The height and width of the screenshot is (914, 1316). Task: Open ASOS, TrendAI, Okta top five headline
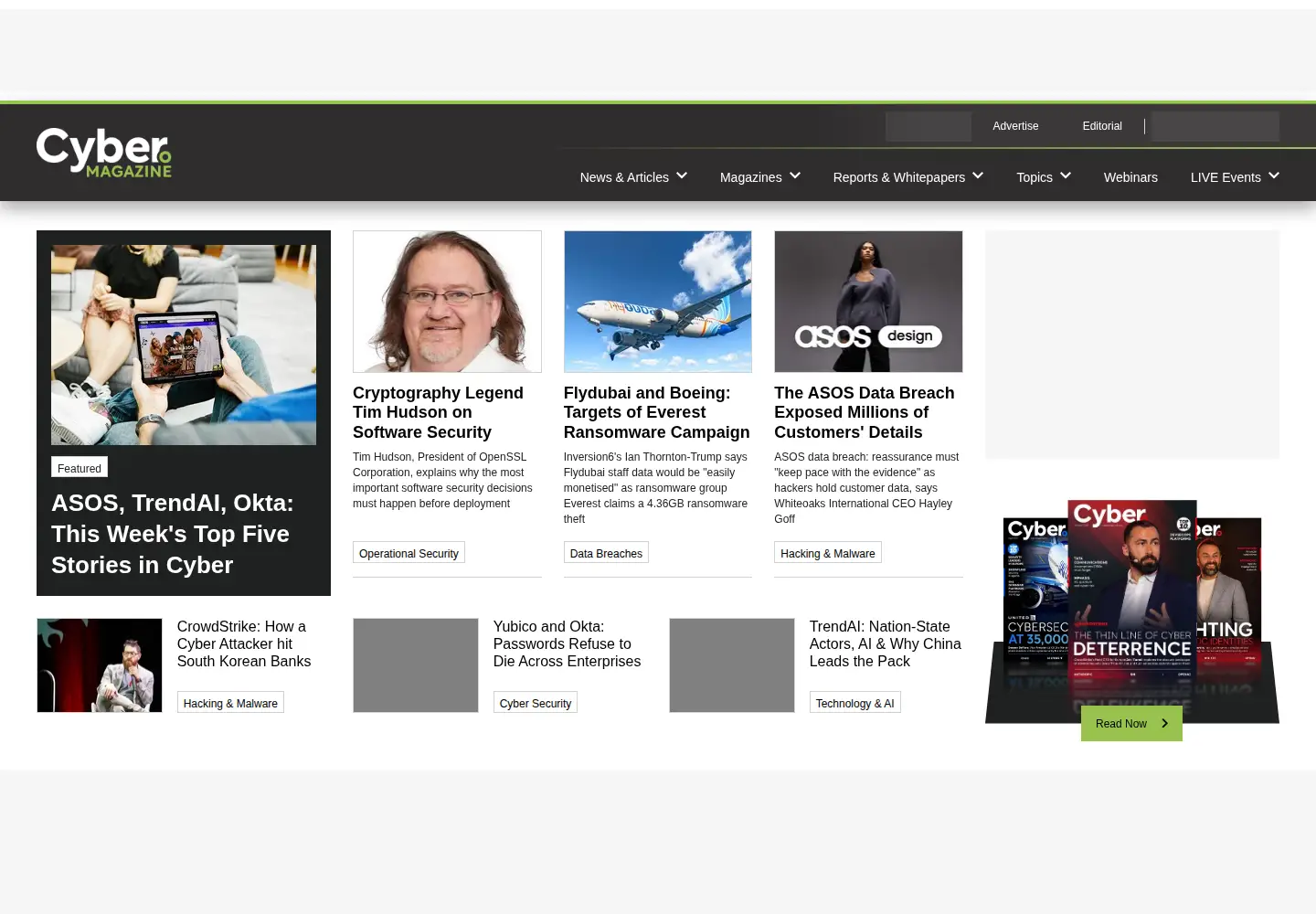(173, 534)
